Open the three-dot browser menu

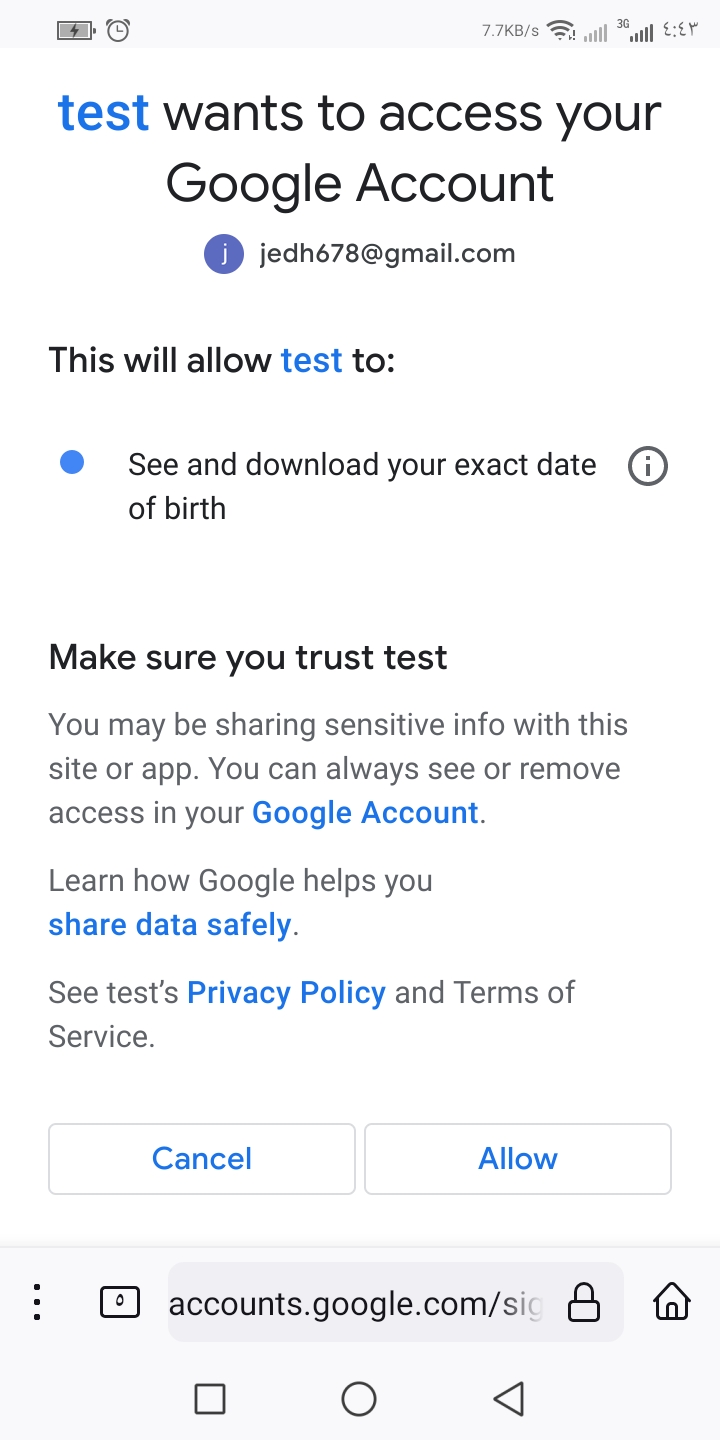click(37, 1302)
